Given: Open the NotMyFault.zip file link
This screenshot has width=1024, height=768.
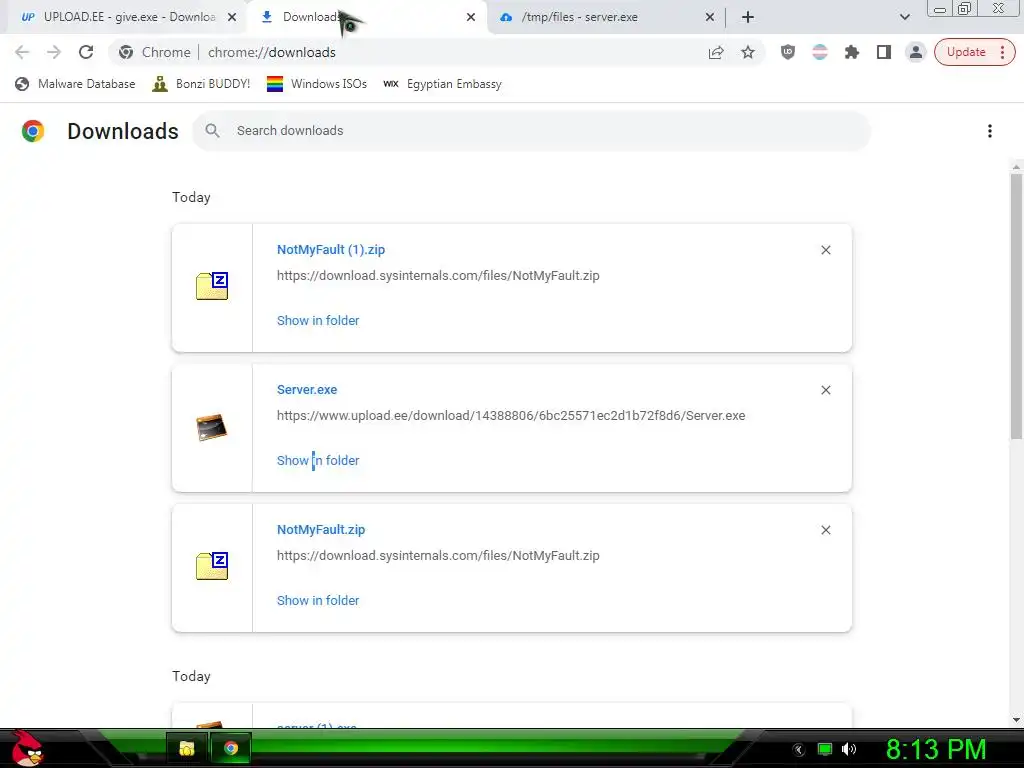Looking at the screenshot, I should tap(321, 530).
